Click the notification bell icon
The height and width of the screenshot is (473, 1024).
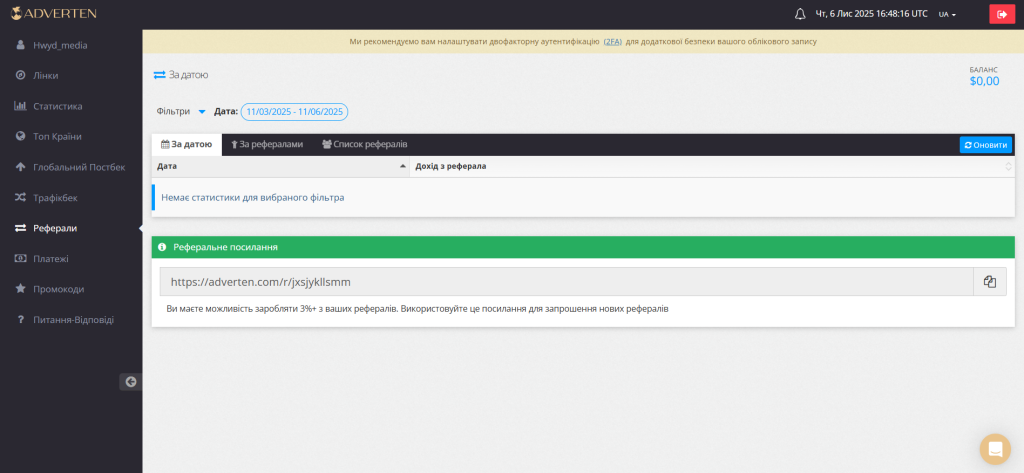point(799,14)
